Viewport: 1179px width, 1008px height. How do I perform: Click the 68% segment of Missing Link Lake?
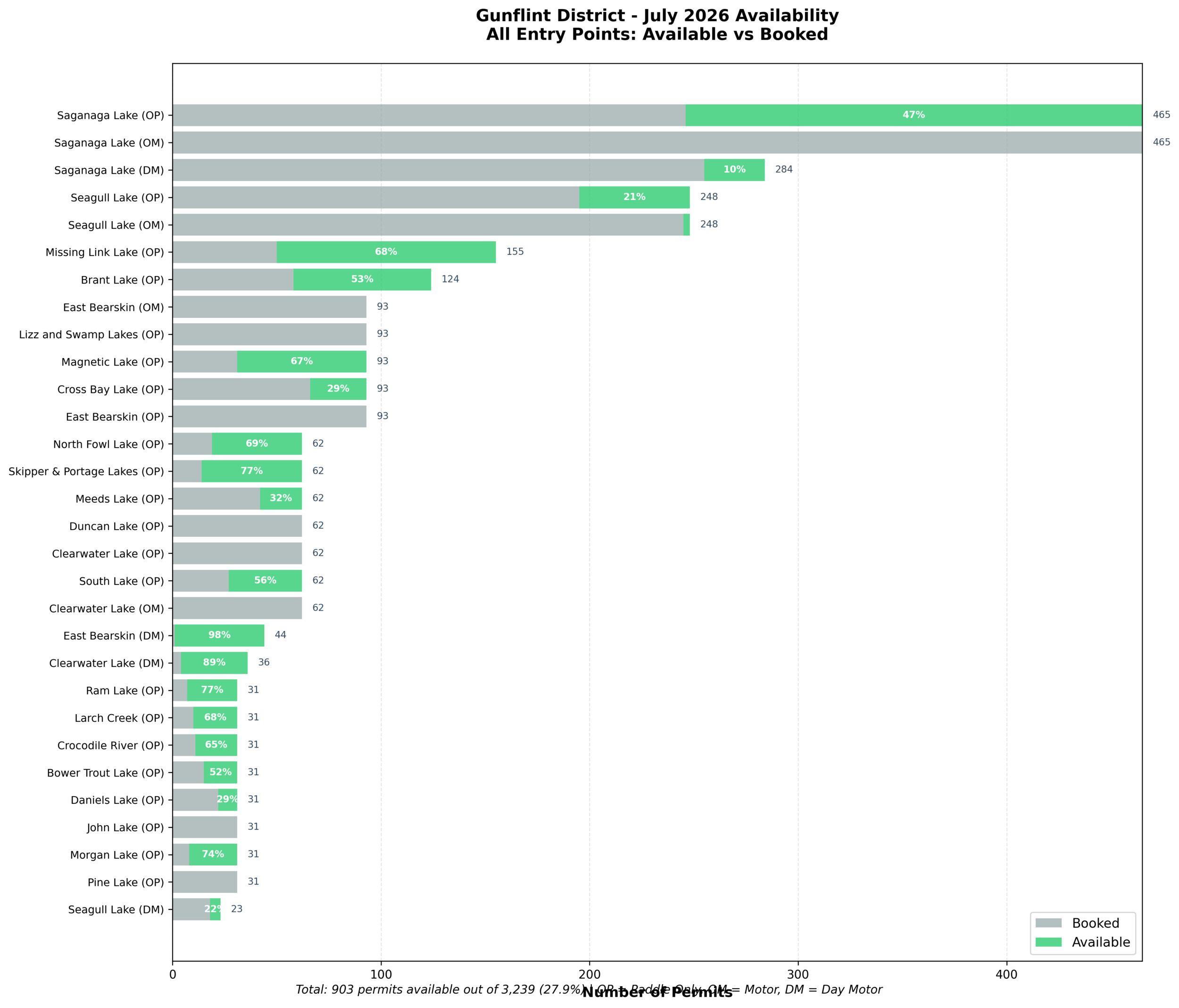tap(386, 251)
